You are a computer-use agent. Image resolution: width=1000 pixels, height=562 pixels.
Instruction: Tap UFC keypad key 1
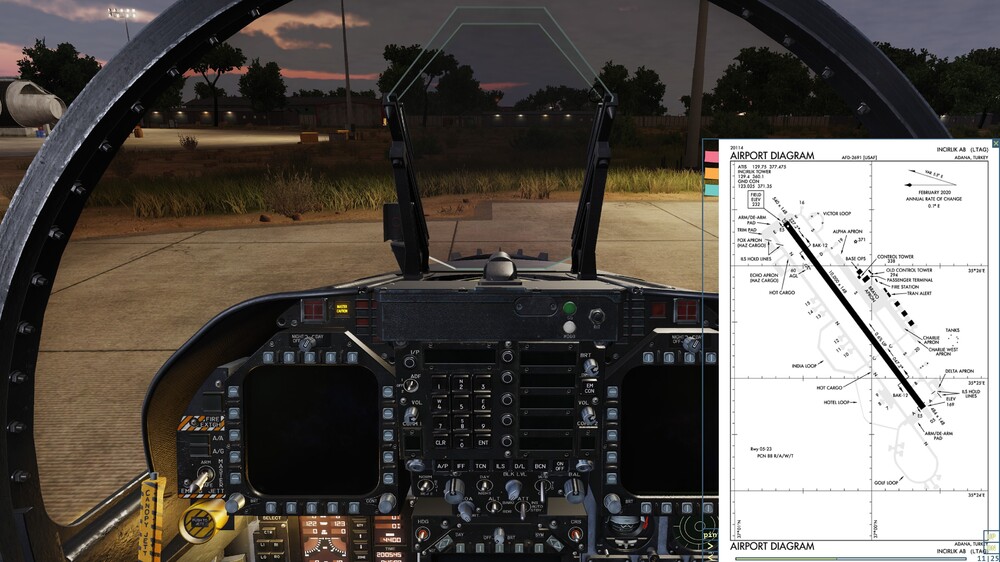[x=439, y=385]
